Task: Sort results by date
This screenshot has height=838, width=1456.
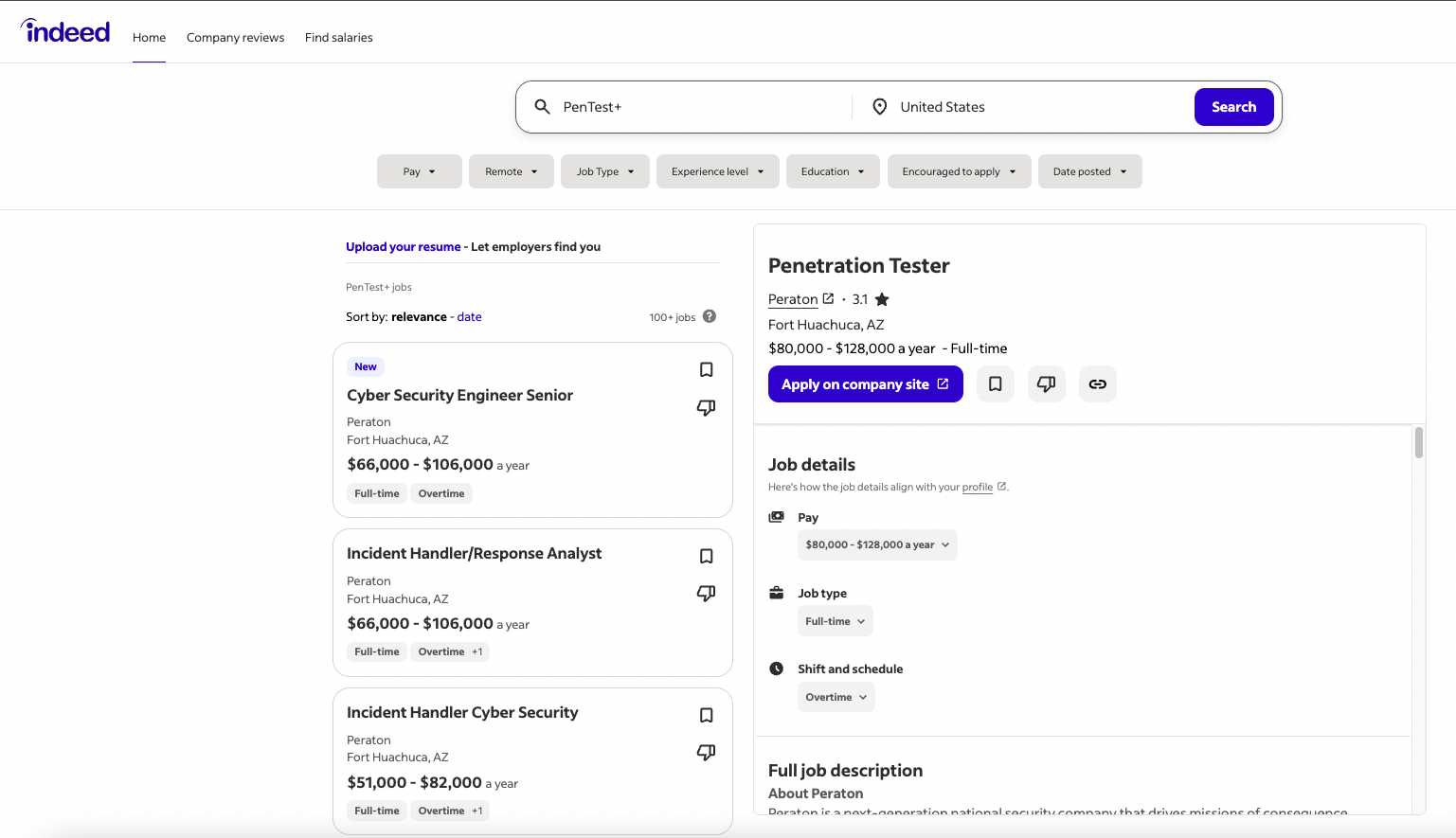Action: [x=469, y=317]
